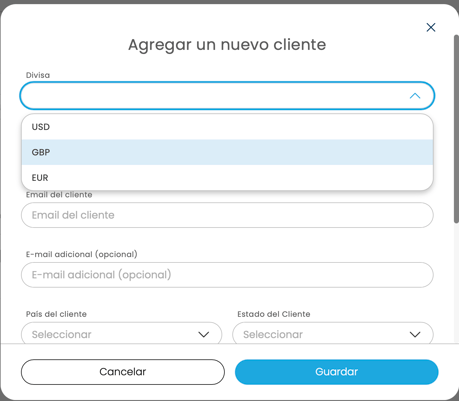This screenshot has height=401, width=459.
Task: Click the dialog's vertical scrollbar
Action: pyautogui.click(x=456, y=129)
